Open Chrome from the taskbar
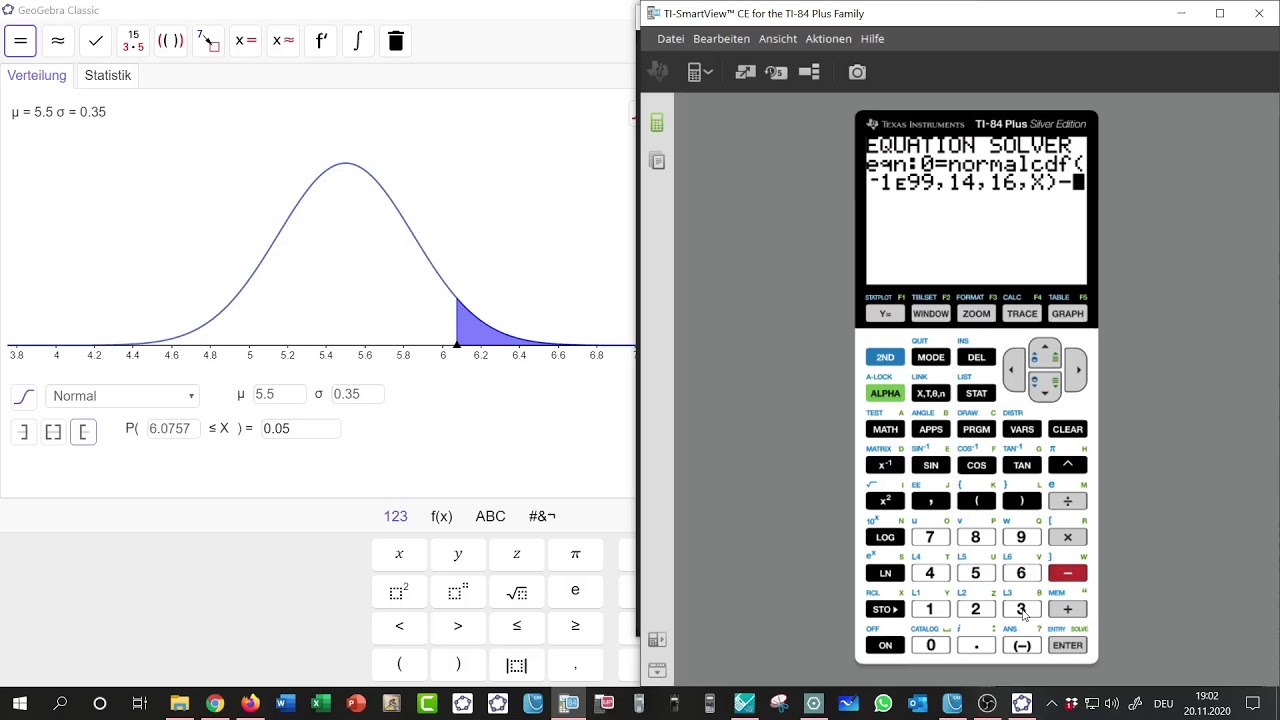 click(x=215, y=704)
